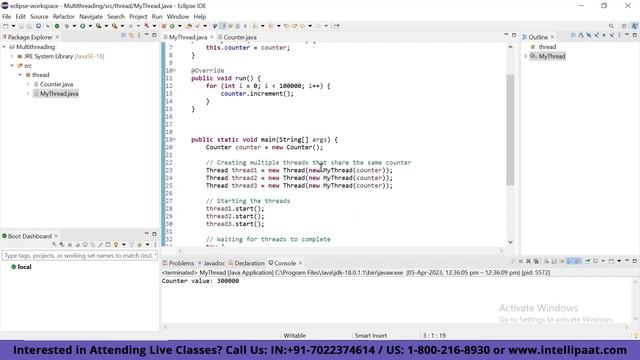Select the thread package entry in Outline

point(547,47)
